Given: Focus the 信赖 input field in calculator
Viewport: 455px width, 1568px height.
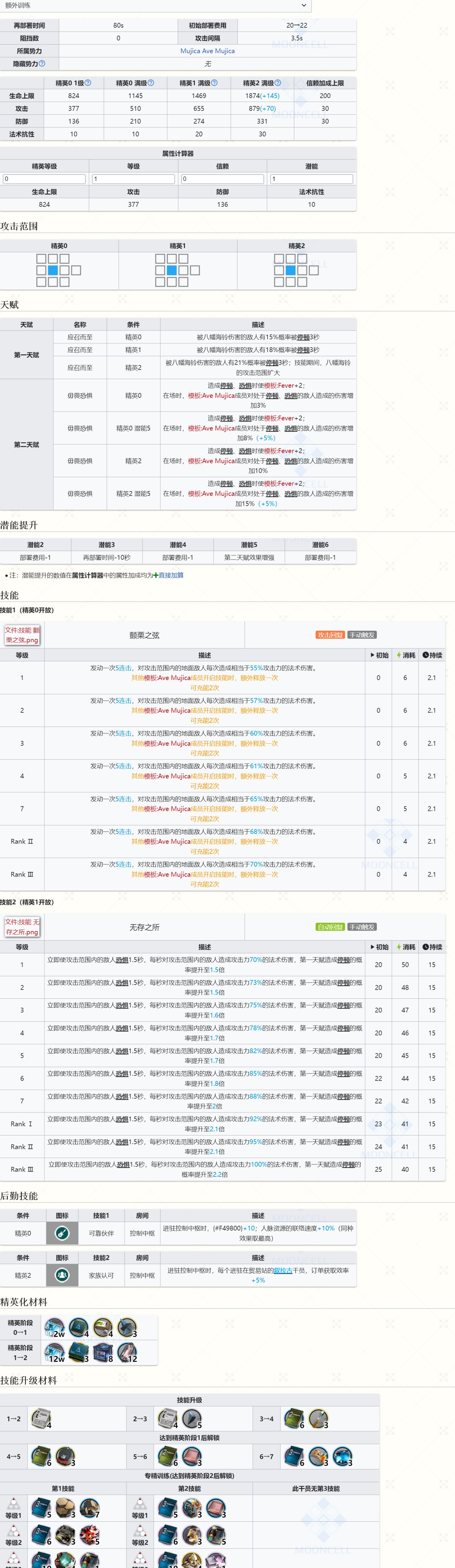Looking at the screenshot, I should point(222,179).
